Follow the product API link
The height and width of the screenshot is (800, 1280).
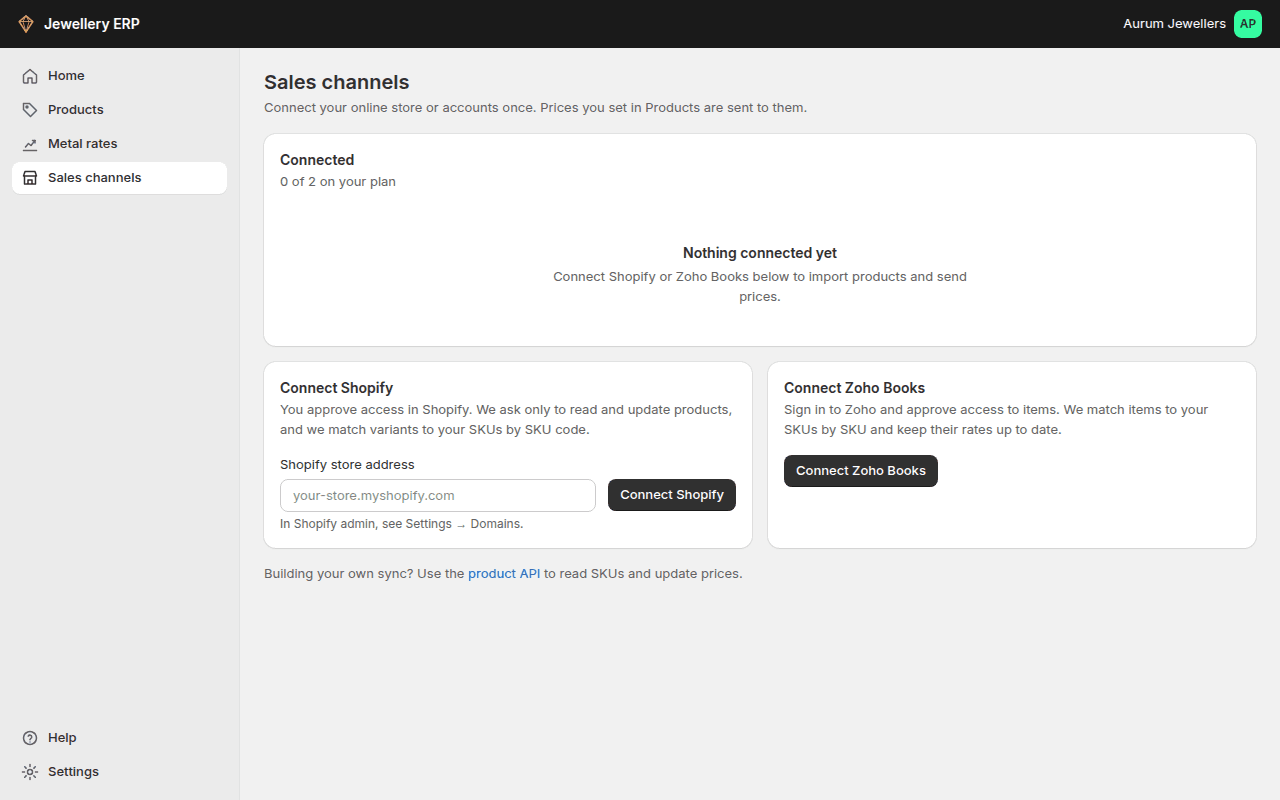[504, 574]
